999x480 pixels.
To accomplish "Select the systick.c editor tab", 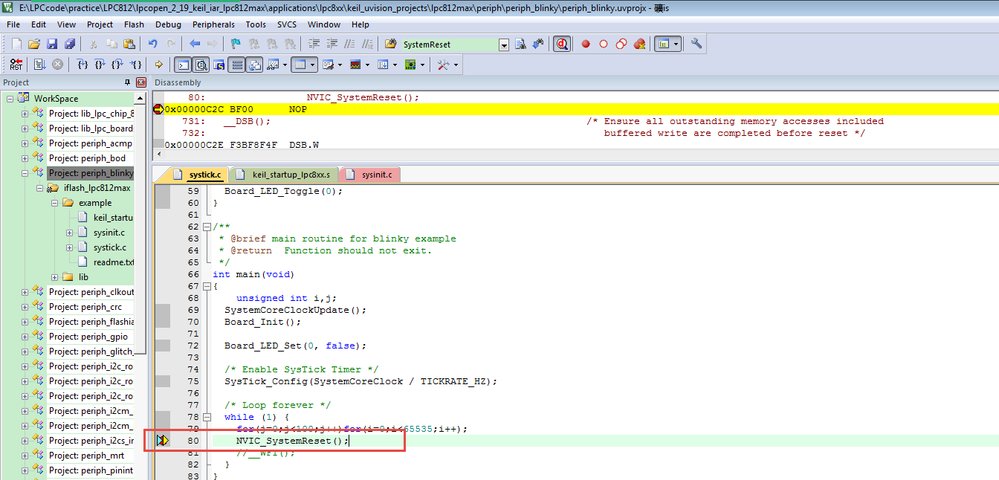I will click(x=198, y=175).
